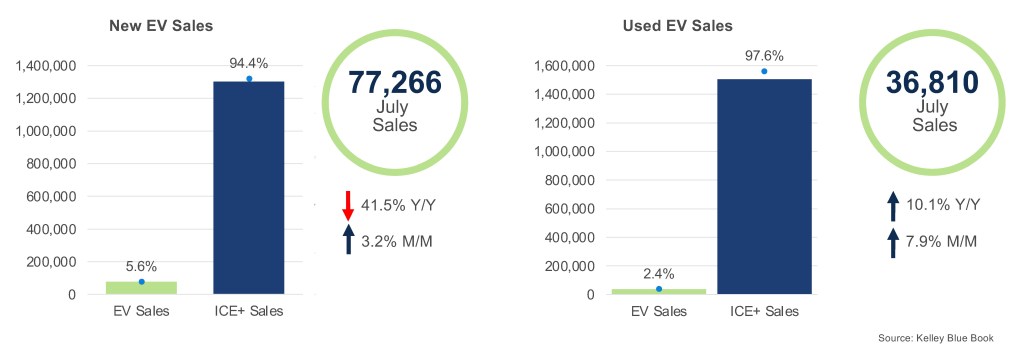Click the 97.6% data label
This screenshot has width=1024, height=361.
764,55
